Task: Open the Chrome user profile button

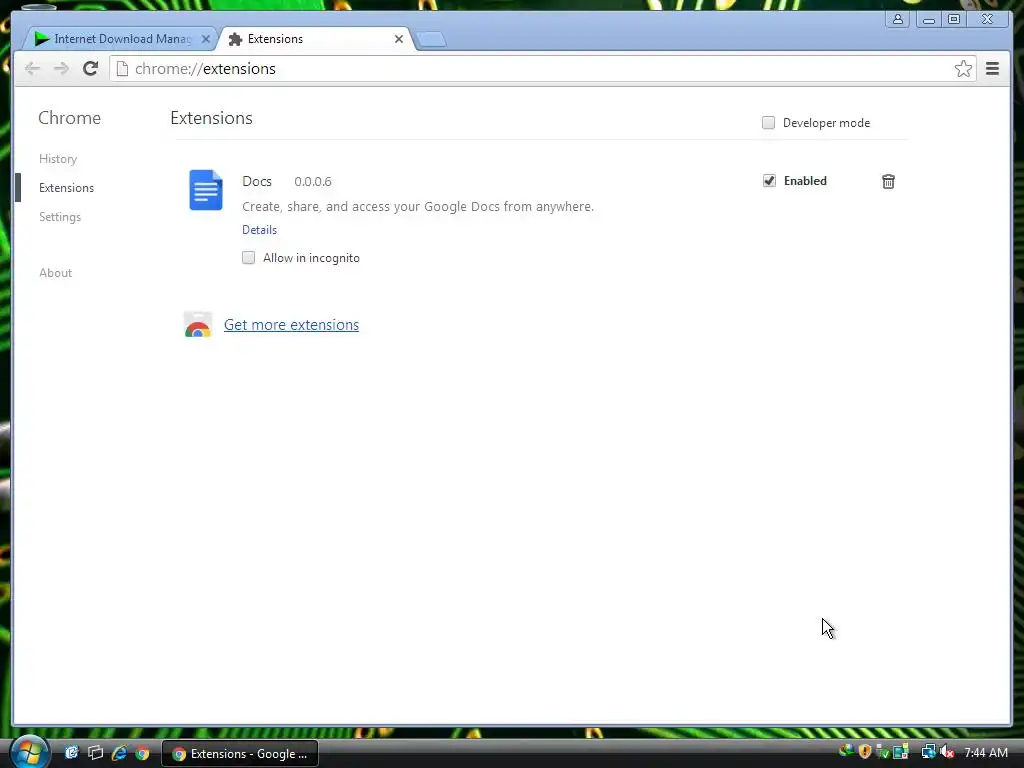Action: [x=898, y=19]
